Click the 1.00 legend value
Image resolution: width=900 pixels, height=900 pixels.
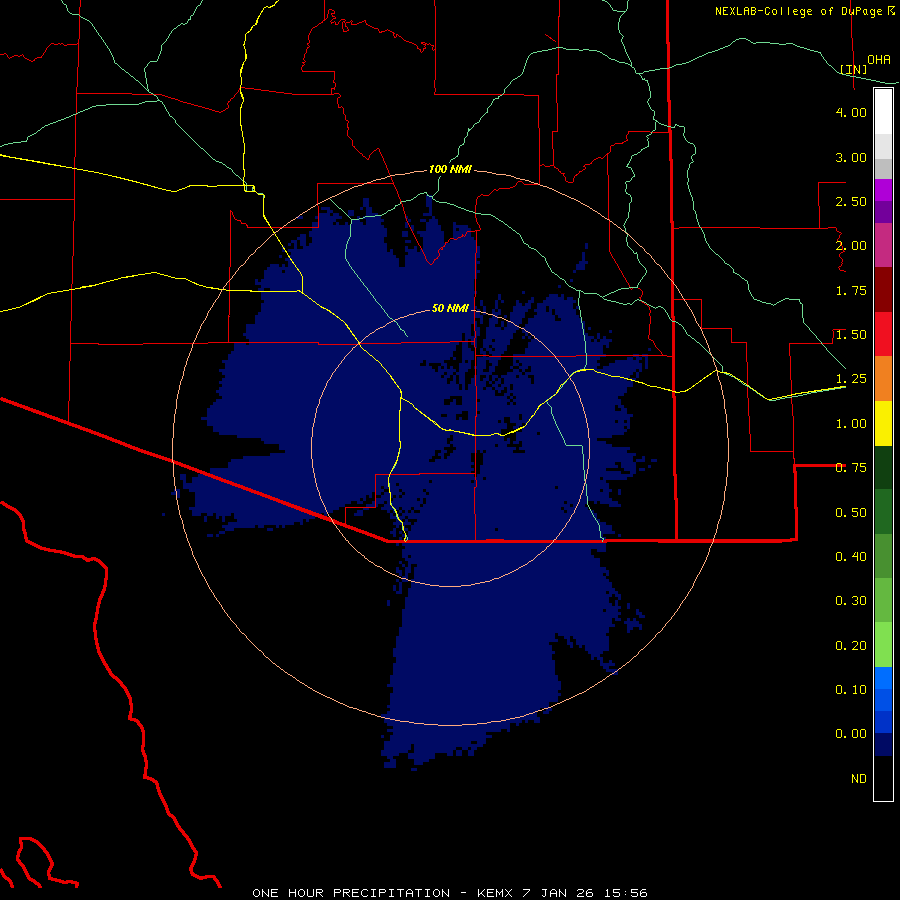click(x=851, y=424)
